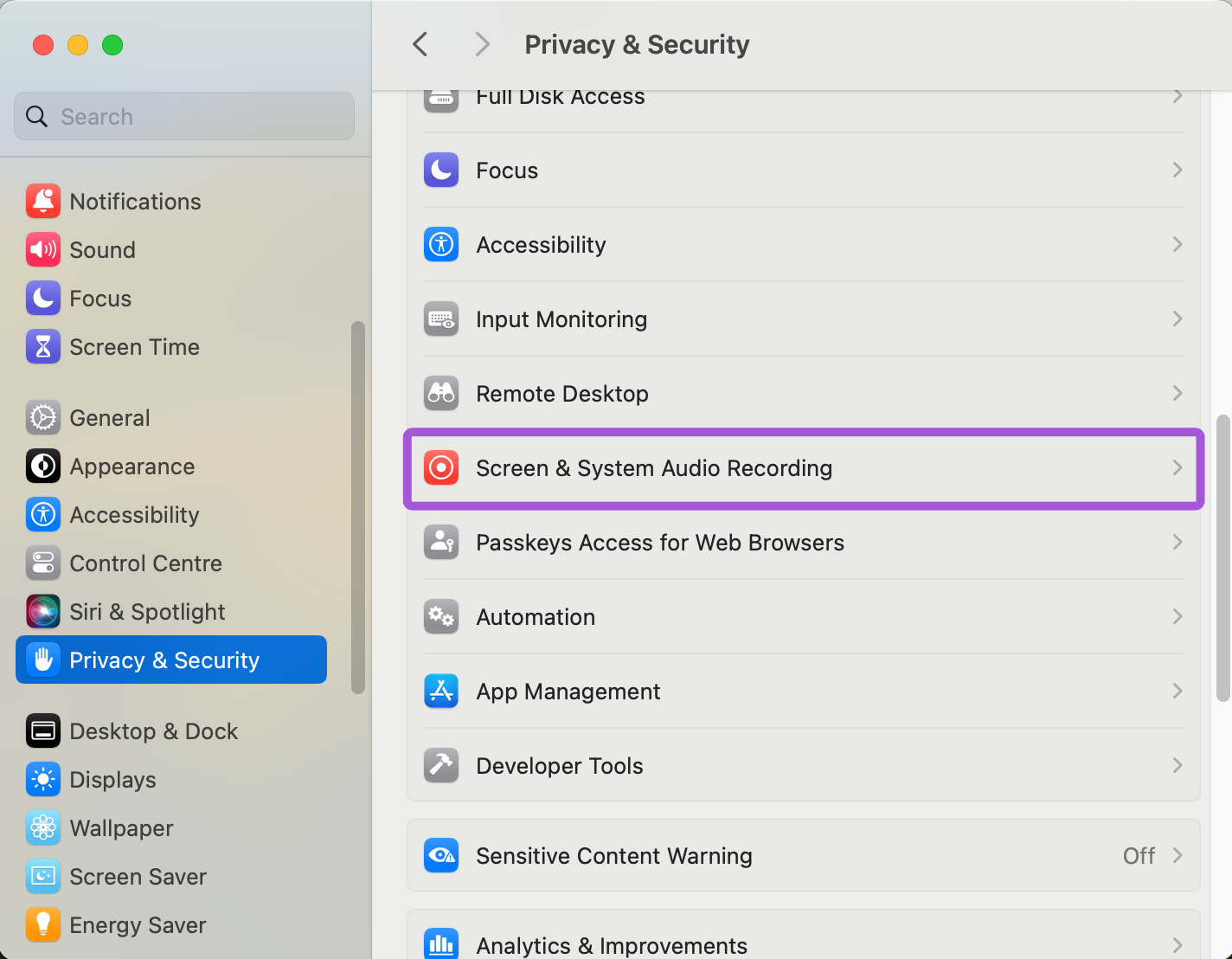The width and height of the screenshot is (1232, 959).
Task: Click the red Screen Recording icon
Action: point(441,467)
